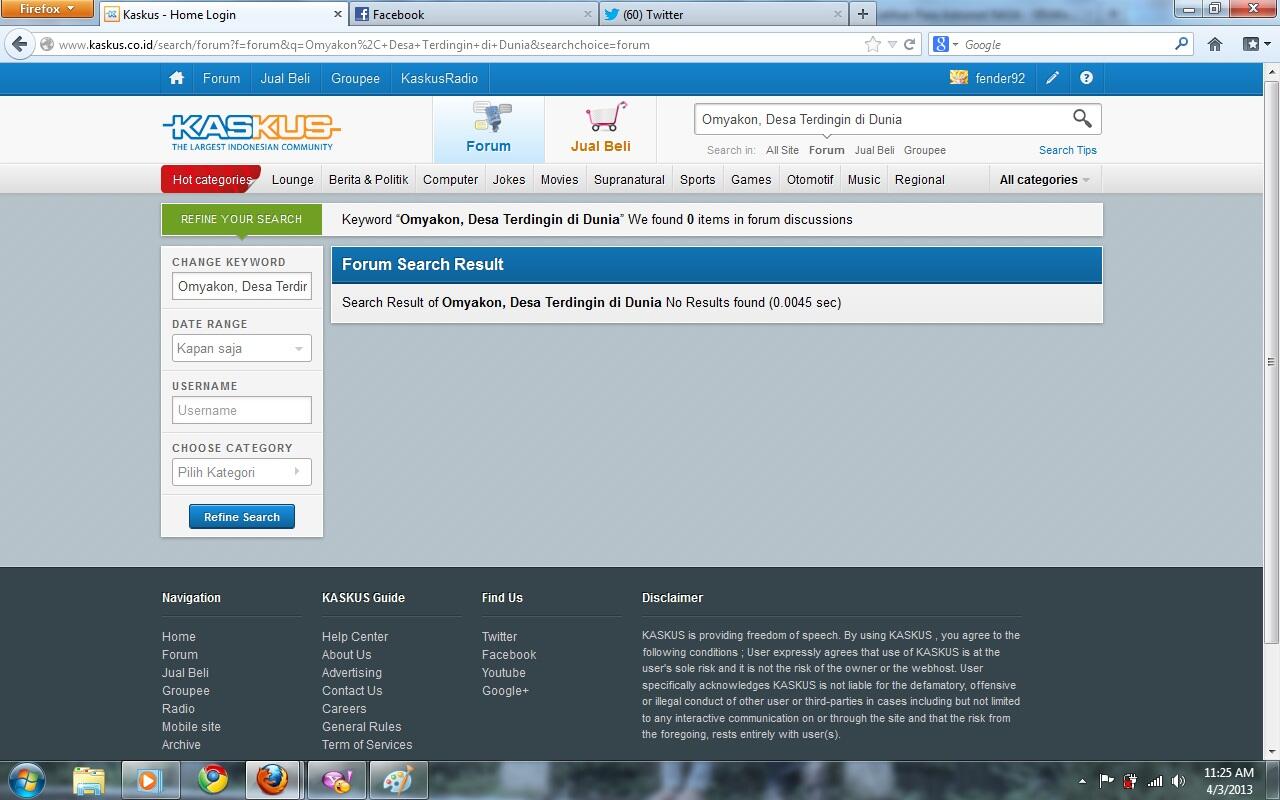Open the Help Center footer link
This screenshot has height=800, width=1280.
coord(355,637)
